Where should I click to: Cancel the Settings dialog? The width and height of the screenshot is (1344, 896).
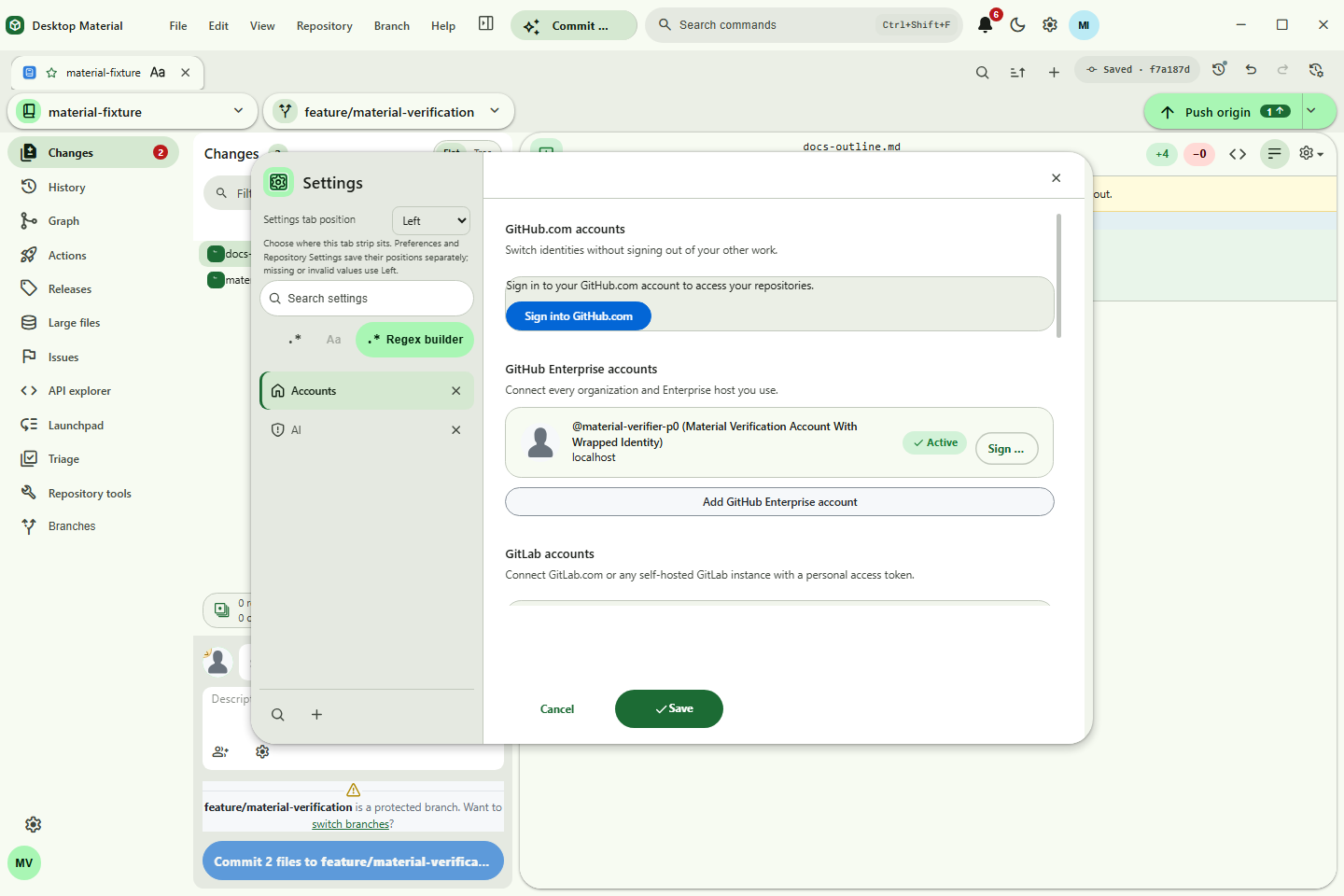point(557,709)
